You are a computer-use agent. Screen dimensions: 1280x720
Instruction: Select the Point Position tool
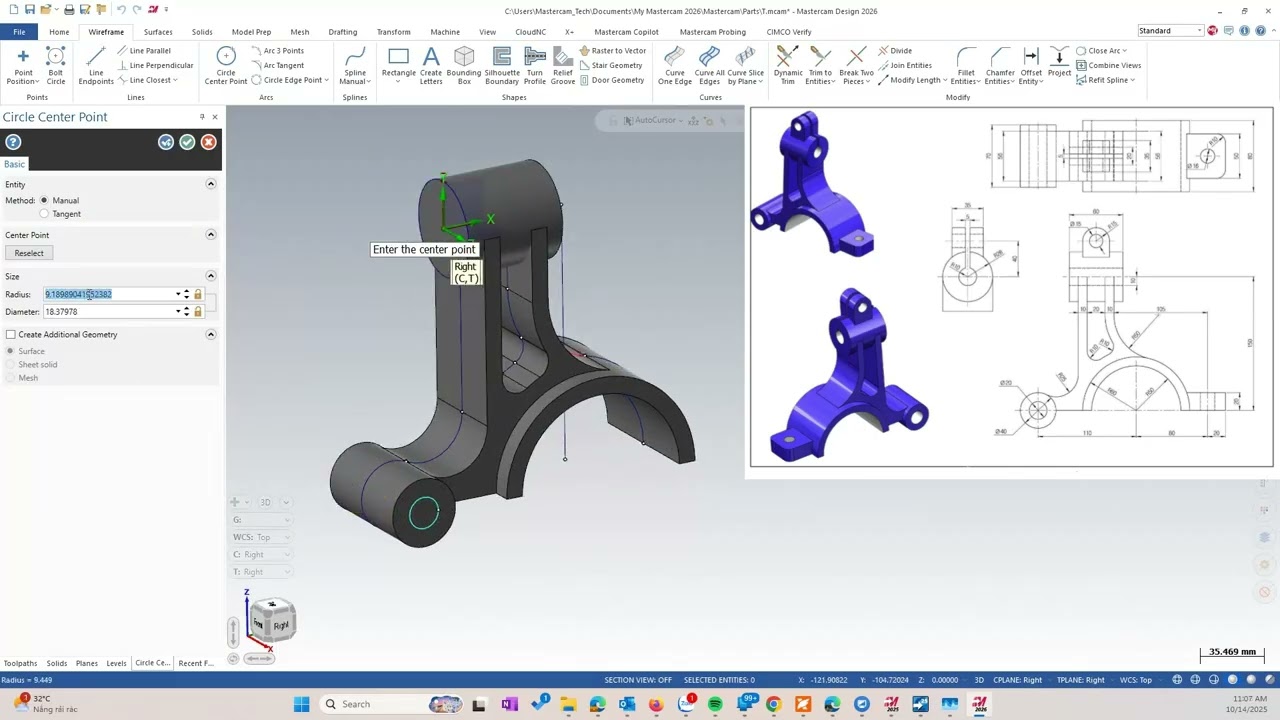coord(23,65)
